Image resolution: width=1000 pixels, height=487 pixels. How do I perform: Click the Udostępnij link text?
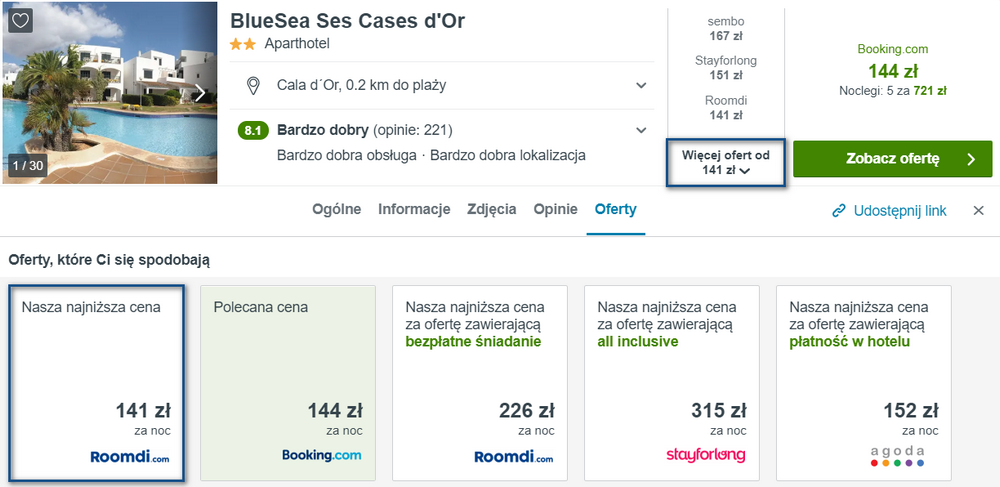(x=900, y=211)
